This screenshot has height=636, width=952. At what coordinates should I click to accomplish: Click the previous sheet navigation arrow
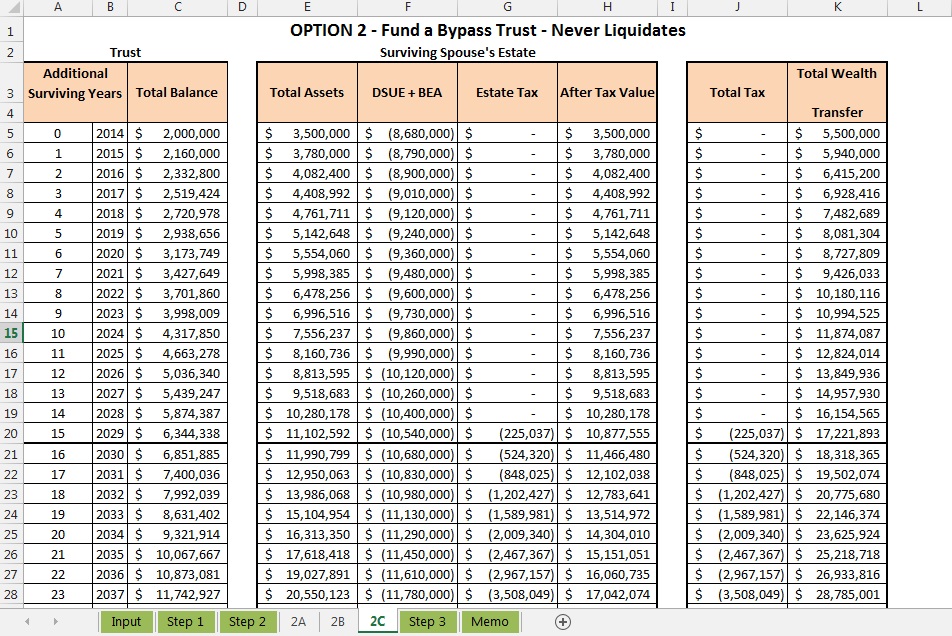click(x=27, y=622)
